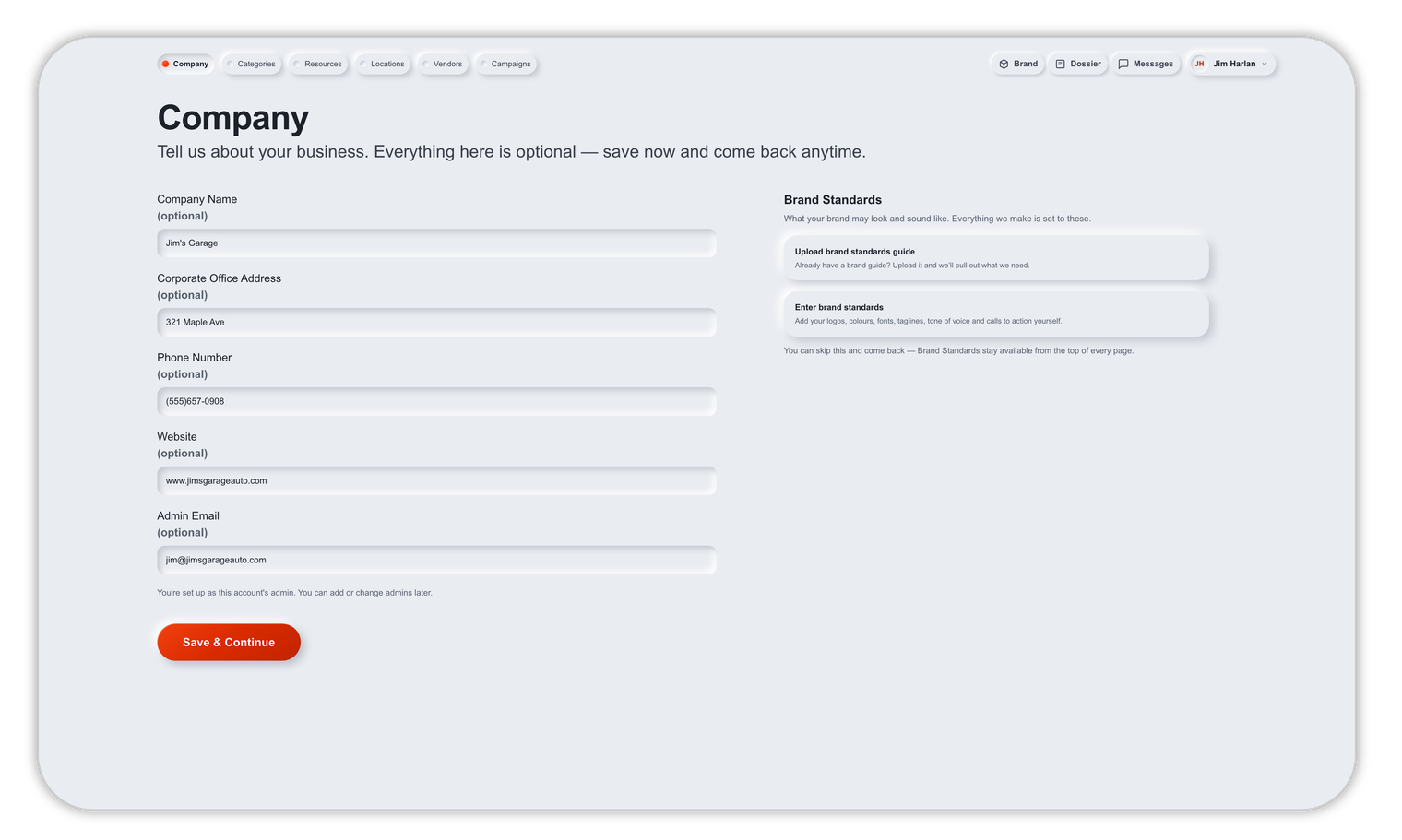
Task: Switch to the Vendors tab
Action: pyautogui.click(x=443, y=65)
